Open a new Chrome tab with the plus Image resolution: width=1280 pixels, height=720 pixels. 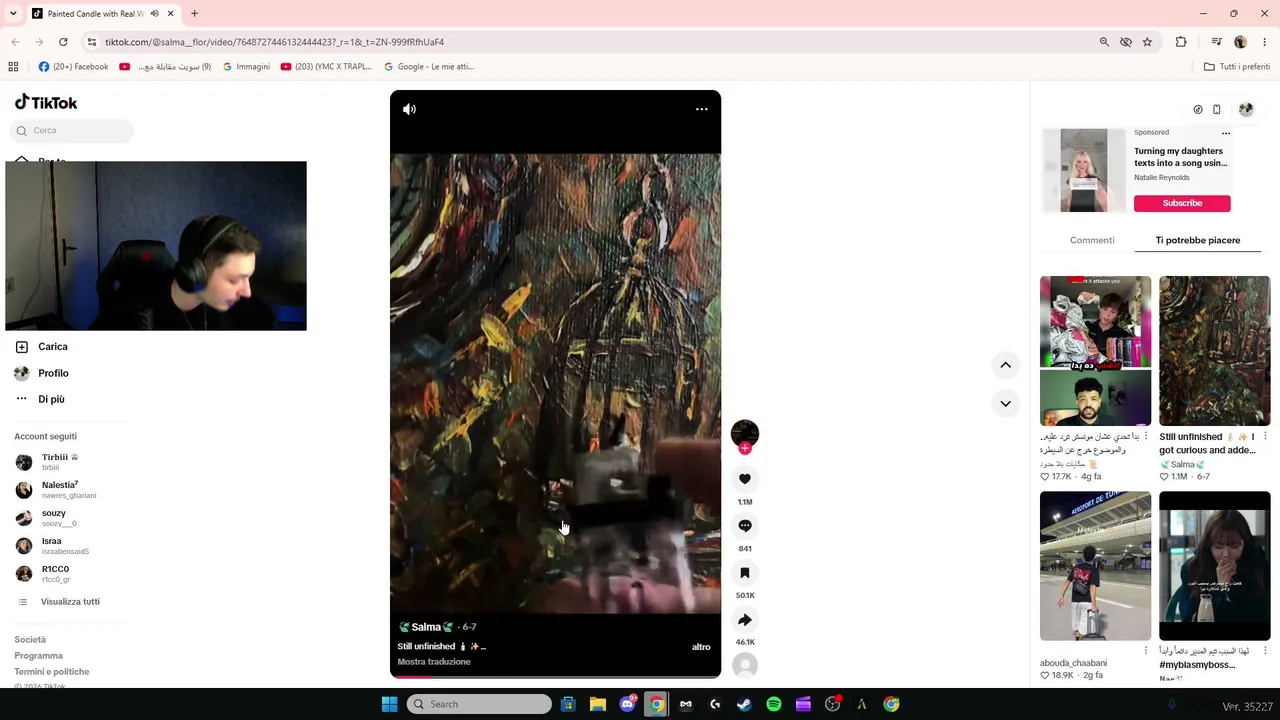[194, 14]
